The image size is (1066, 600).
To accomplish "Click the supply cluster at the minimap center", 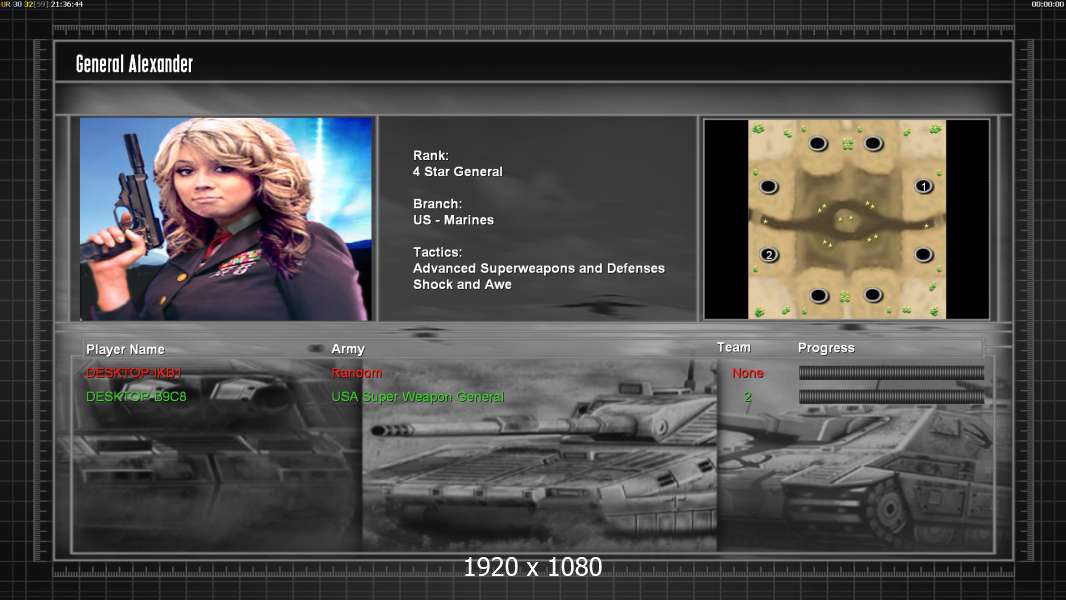I will click(846, 219).
